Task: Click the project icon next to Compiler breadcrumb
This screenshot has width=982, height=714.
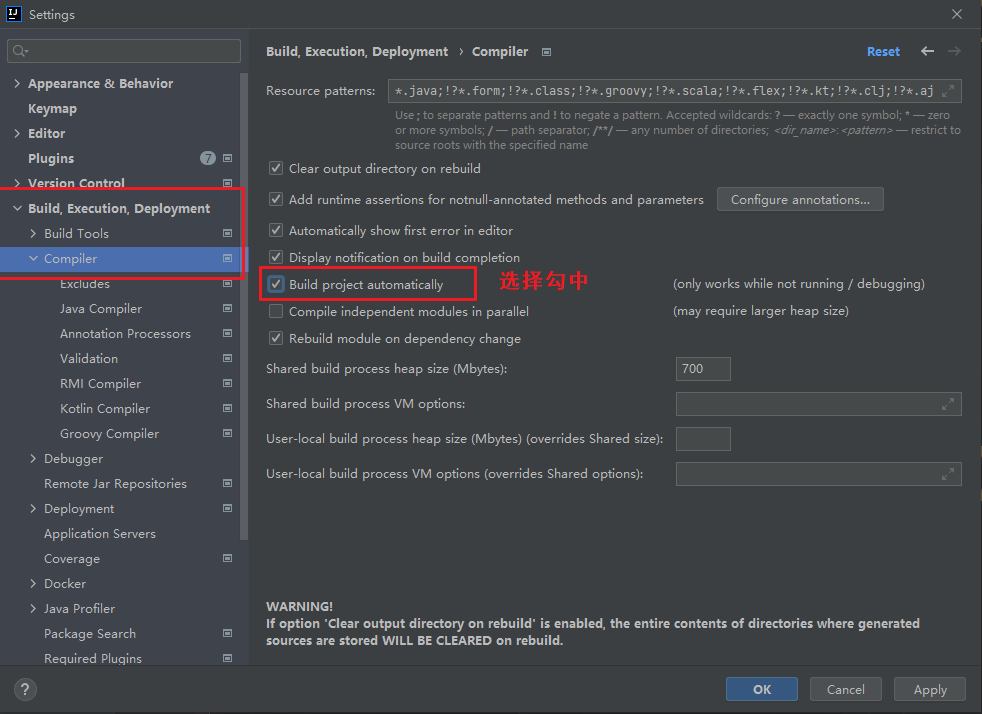Action: [x=546, y=52]
